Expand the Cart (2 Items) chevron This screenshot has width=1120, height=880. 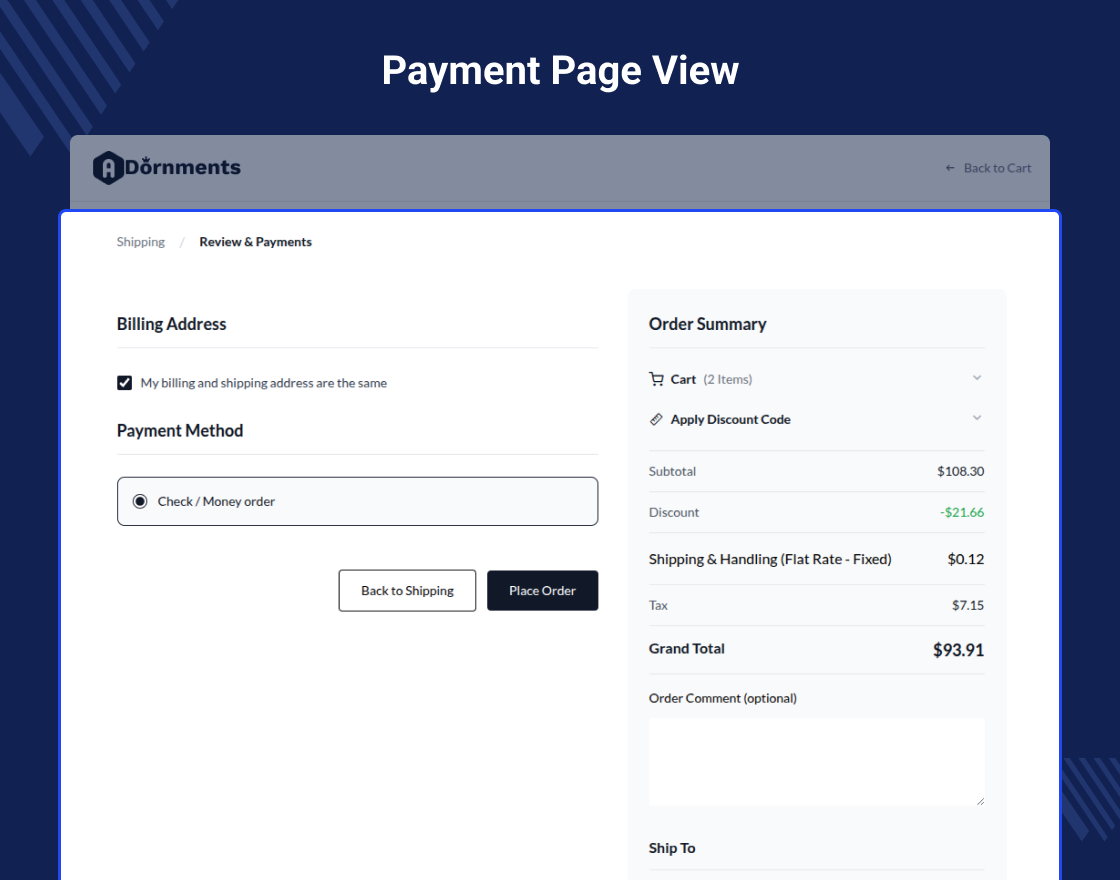[976, 378]
